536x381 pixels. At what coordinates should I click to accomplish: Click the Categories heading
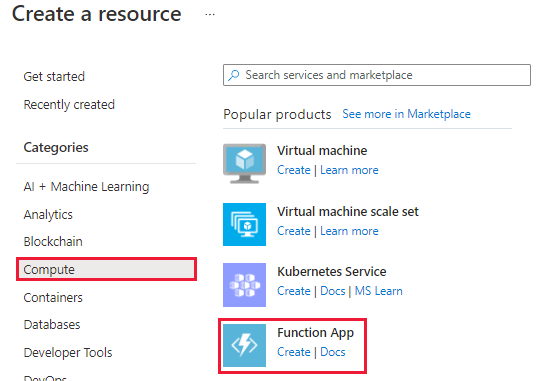click(56, 148)
